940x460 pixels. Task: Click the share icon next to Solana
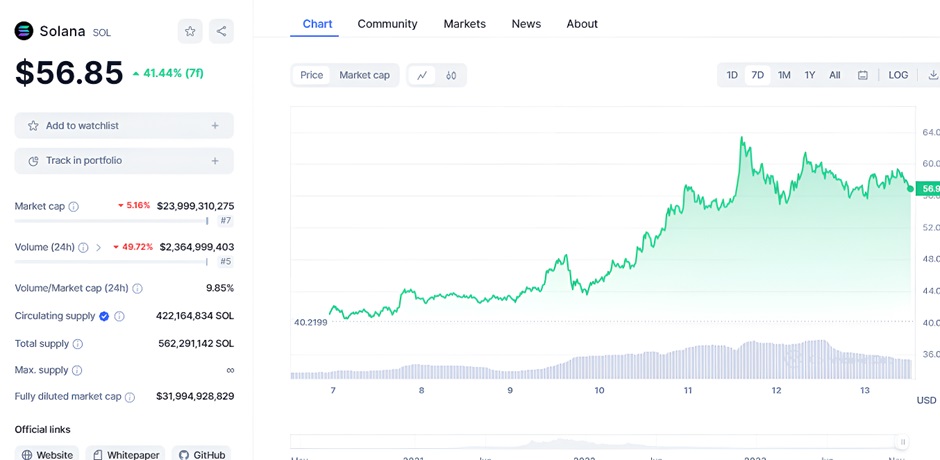point(221,31)
